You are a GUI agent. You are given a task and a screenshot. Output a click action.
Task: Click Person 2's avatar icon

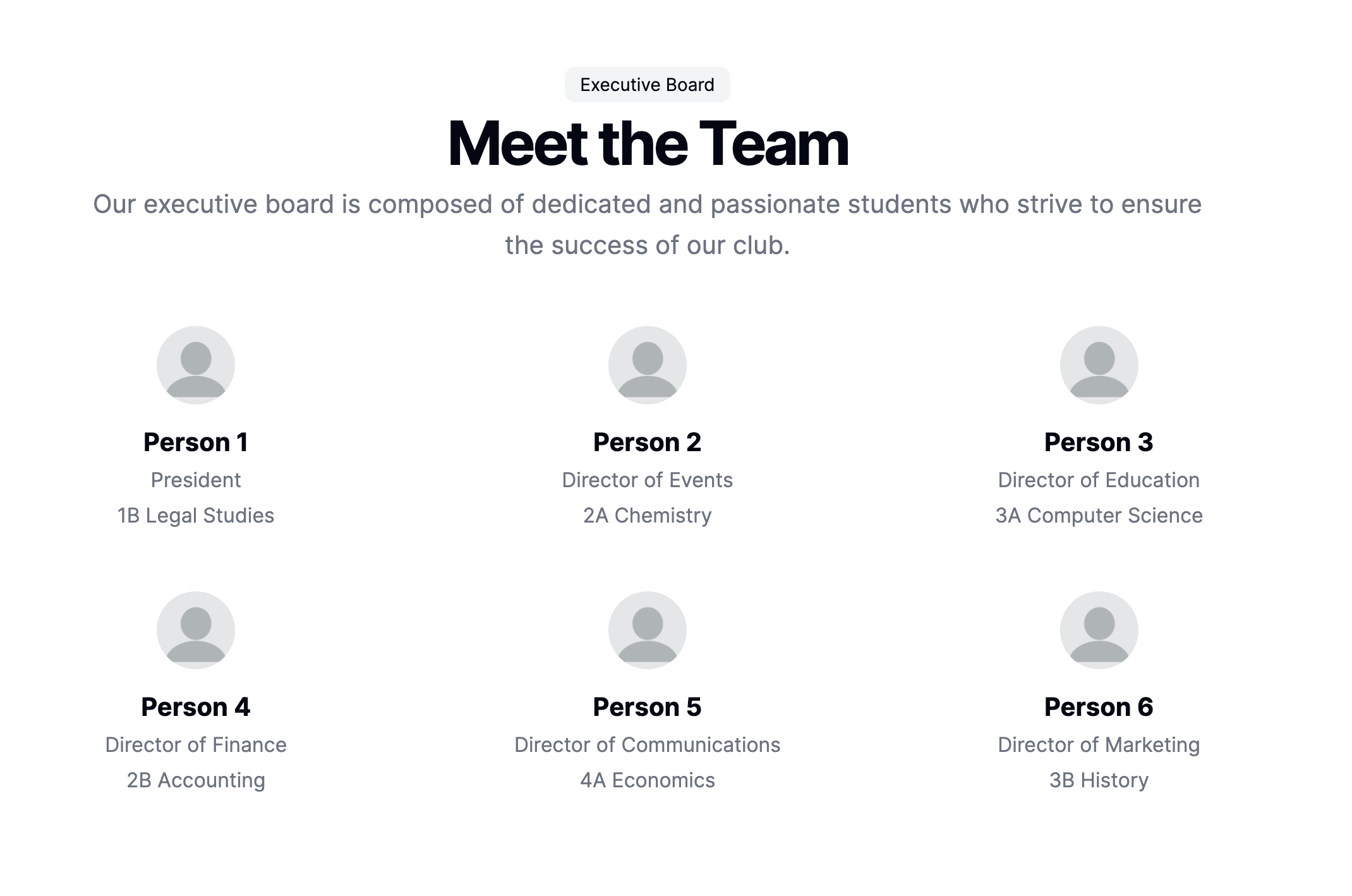(x=647, y=365)
